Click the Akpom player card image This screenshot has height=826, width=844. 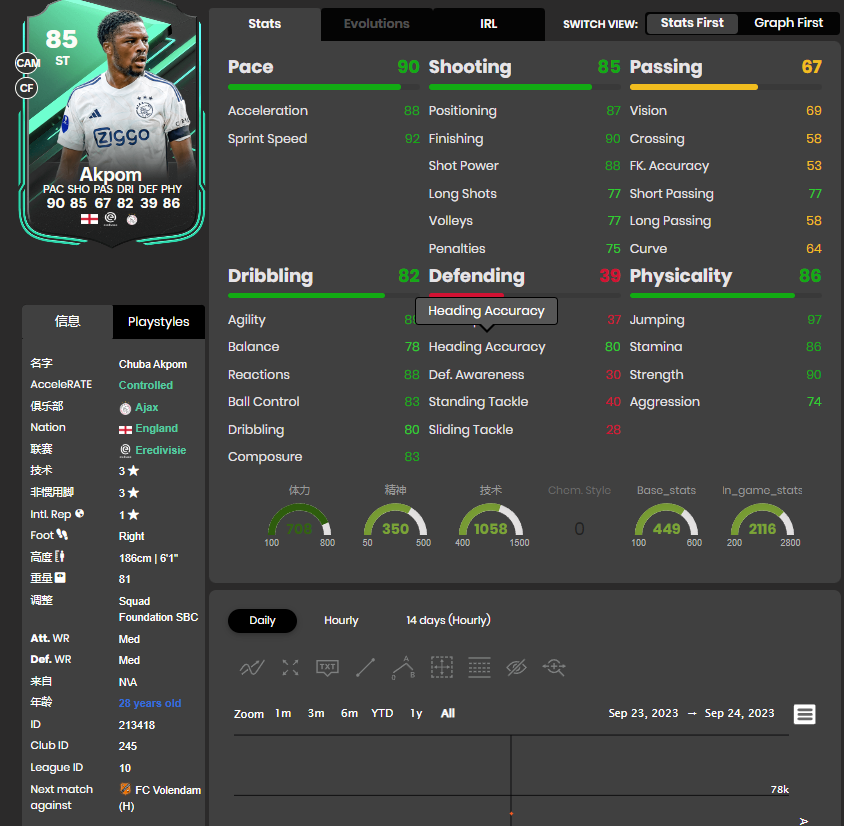click(x=111, y=124)
